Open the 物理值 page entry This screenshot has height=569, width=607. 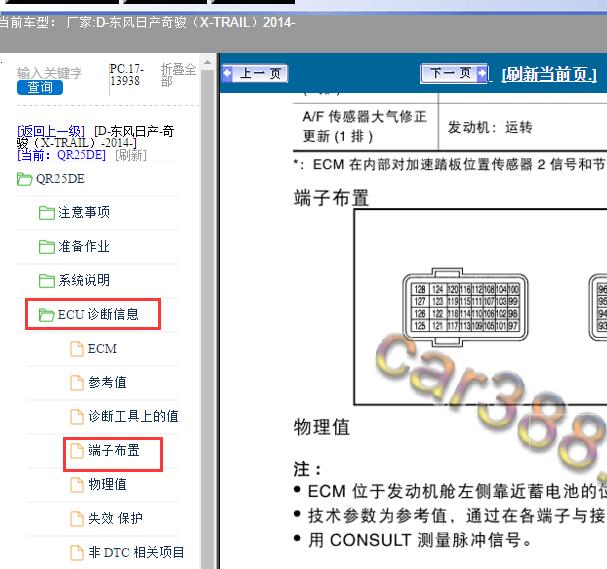(x=107, y=484)
